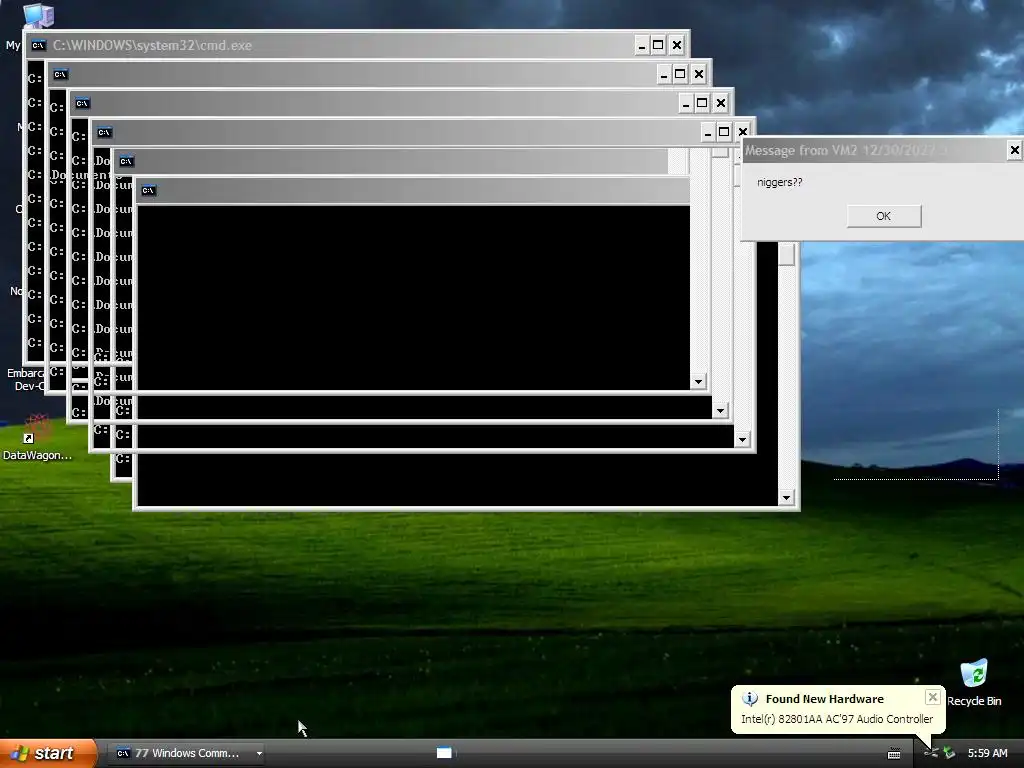The width and height of the screenshot is (1024, 768).
Task: Click the Found New Hardware balloon text
Action: coord(837,719)
